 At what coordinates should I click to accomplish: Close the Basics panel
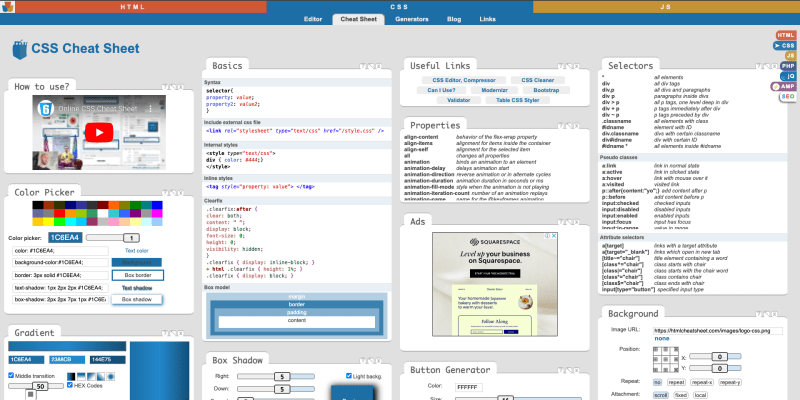(x=379, y=66)
